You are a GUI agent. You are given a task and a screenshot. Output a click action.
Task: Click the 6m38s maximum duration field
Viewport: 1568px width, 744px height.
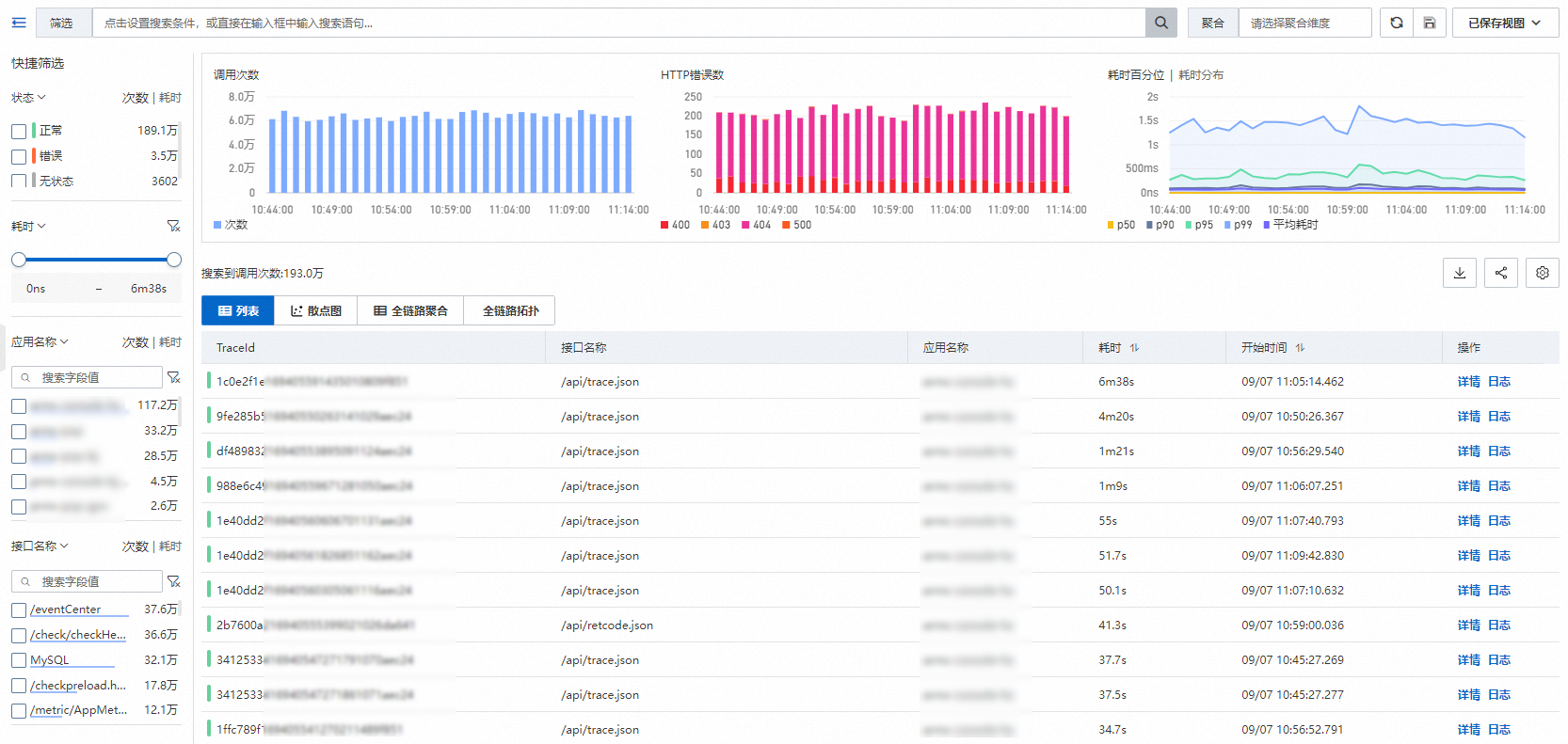pos(148,289)
